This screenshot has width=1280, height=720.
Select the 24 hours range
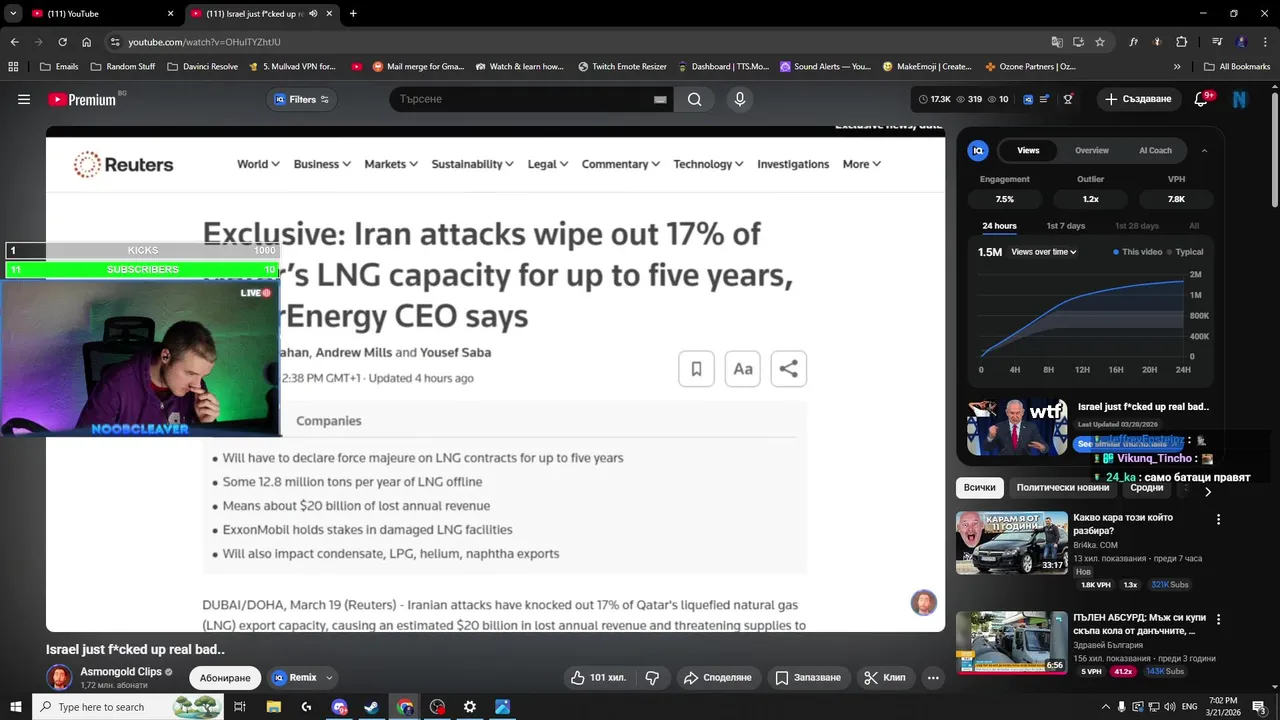999,226
